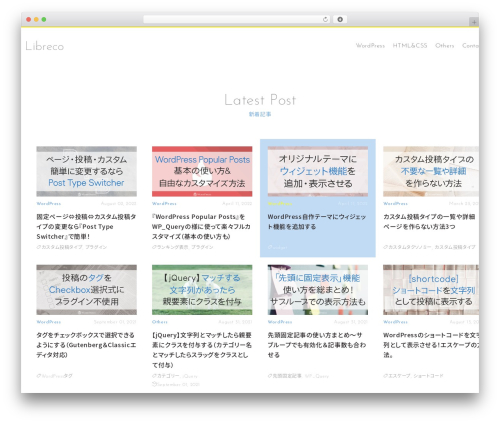Viewport: 500px width, 423px height.
Task: Click Others category on jQuery card
Action: coord(160,322)
